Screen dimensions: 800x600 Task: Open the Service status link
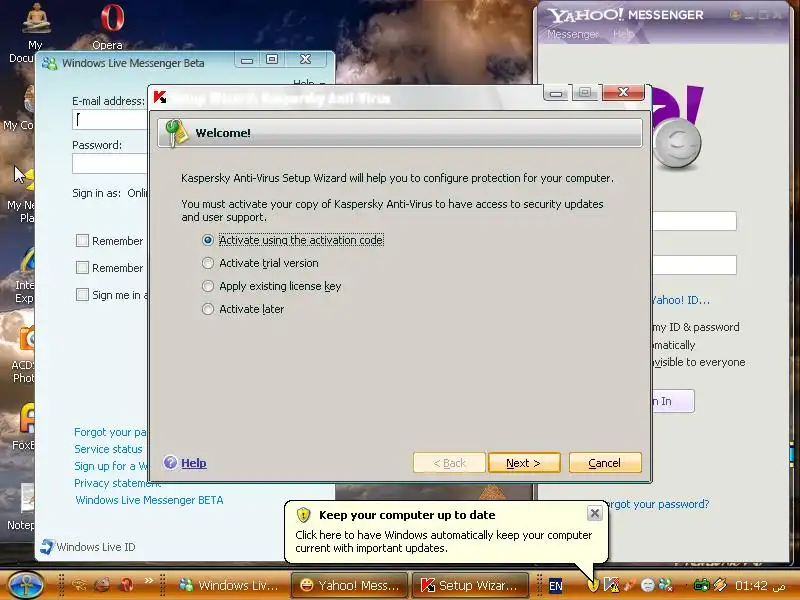[x=108, y=449]
